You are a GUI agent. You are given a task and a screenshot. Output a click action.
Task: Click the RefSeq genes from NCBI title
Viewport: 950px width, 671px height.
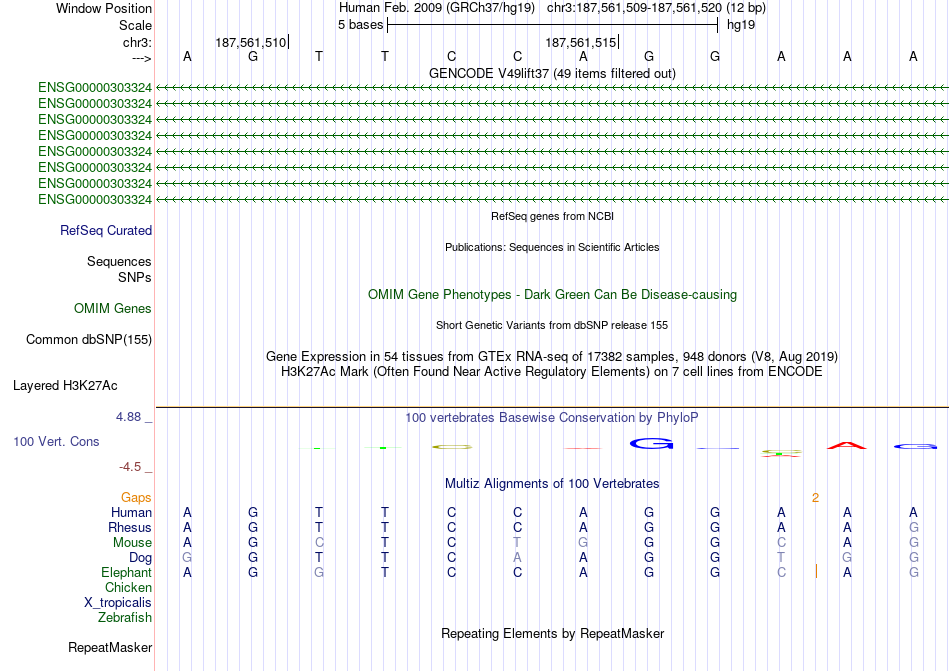click(x=552, y=216)
